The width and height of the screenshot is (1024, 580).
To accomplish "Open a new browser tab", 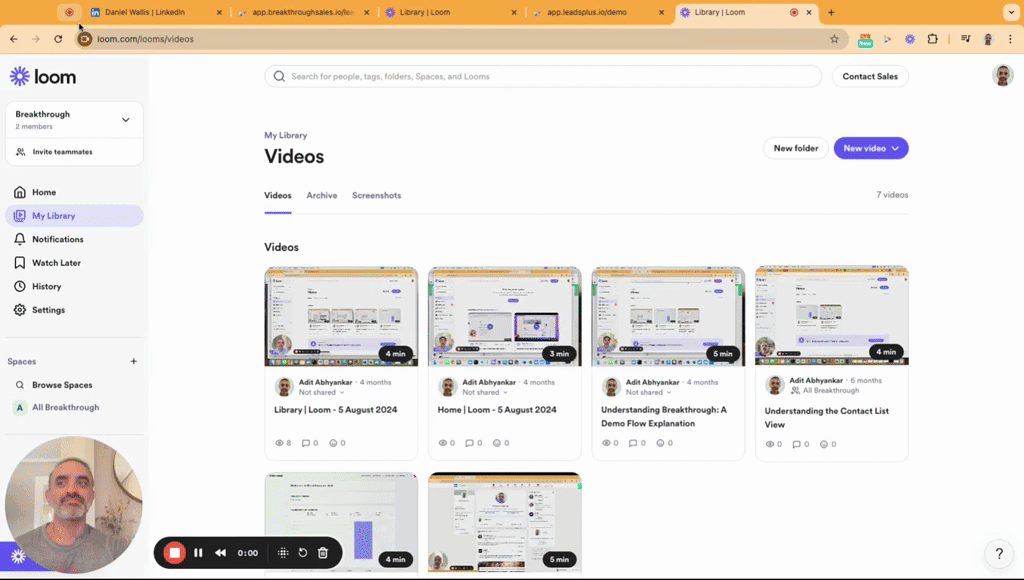I will point(831,12).
